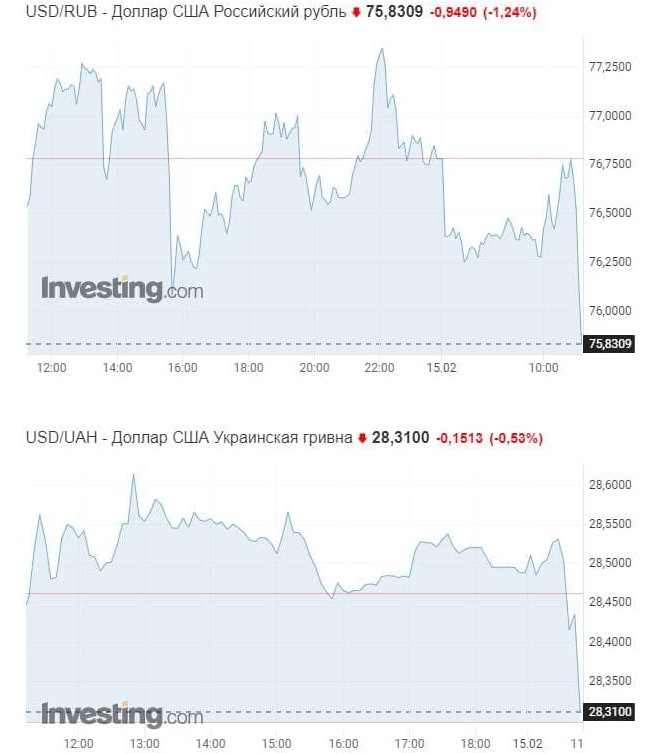Image resolution: width=668 pixels, height=753 pixels.
Task: Click the red down arrow beside USD/RUB price
Action: pyautogui.click(x=357, y=15)
